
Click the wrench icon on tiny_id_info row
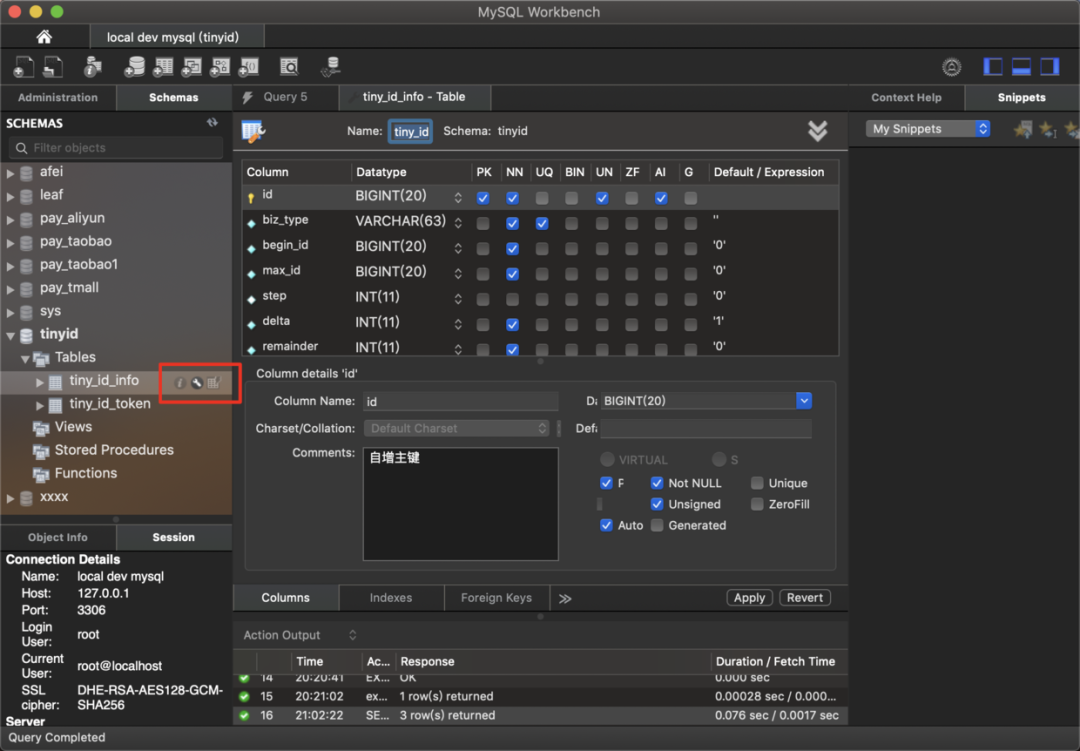197,382
